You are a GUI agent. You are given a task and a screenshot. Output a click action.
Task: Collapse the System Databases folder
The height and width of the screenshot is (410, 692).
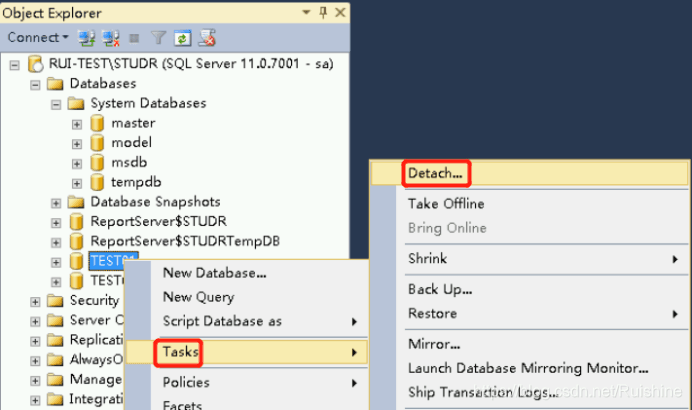tap(56, 103)
